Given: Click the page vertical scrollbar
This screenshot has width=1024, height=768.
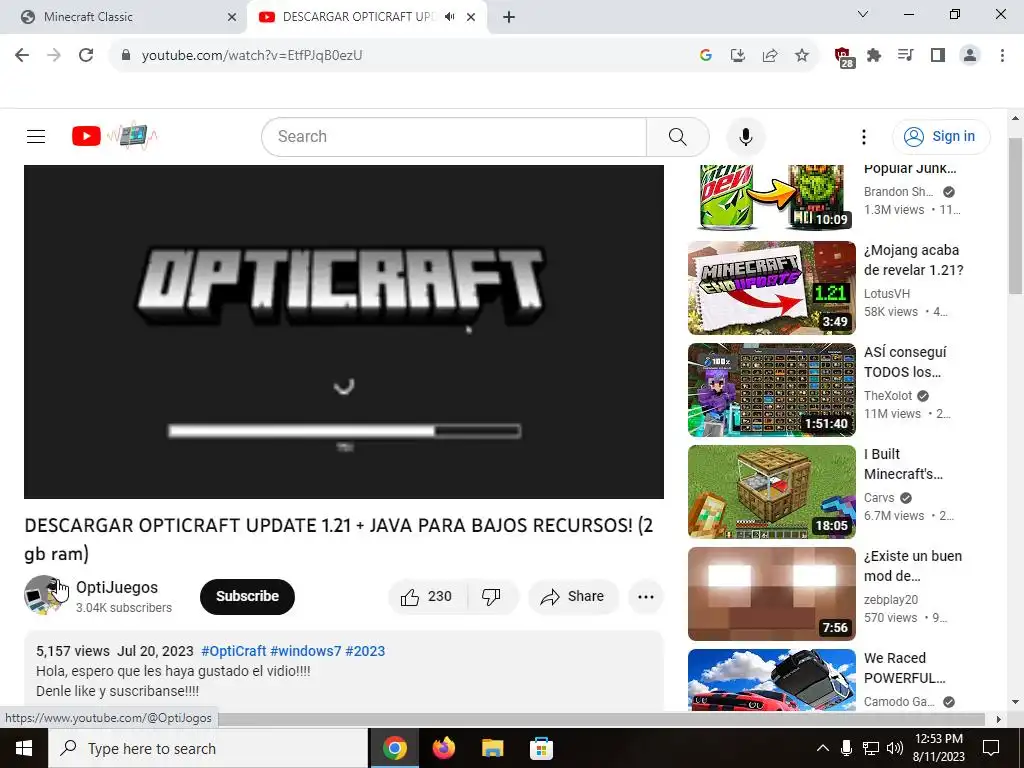Looking at the screenshot, I should [x=1015, y=216].
